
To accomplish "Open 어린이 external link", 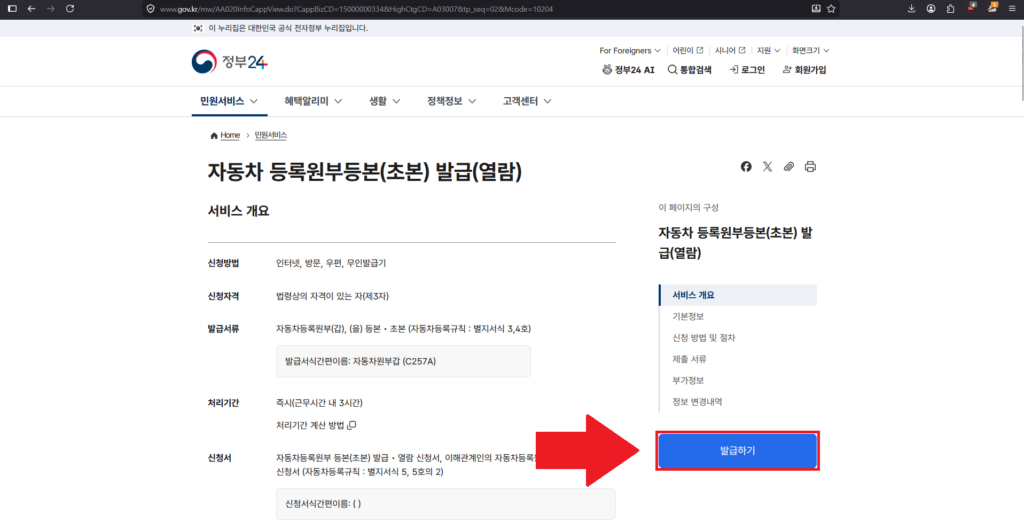I will point(688,50).
